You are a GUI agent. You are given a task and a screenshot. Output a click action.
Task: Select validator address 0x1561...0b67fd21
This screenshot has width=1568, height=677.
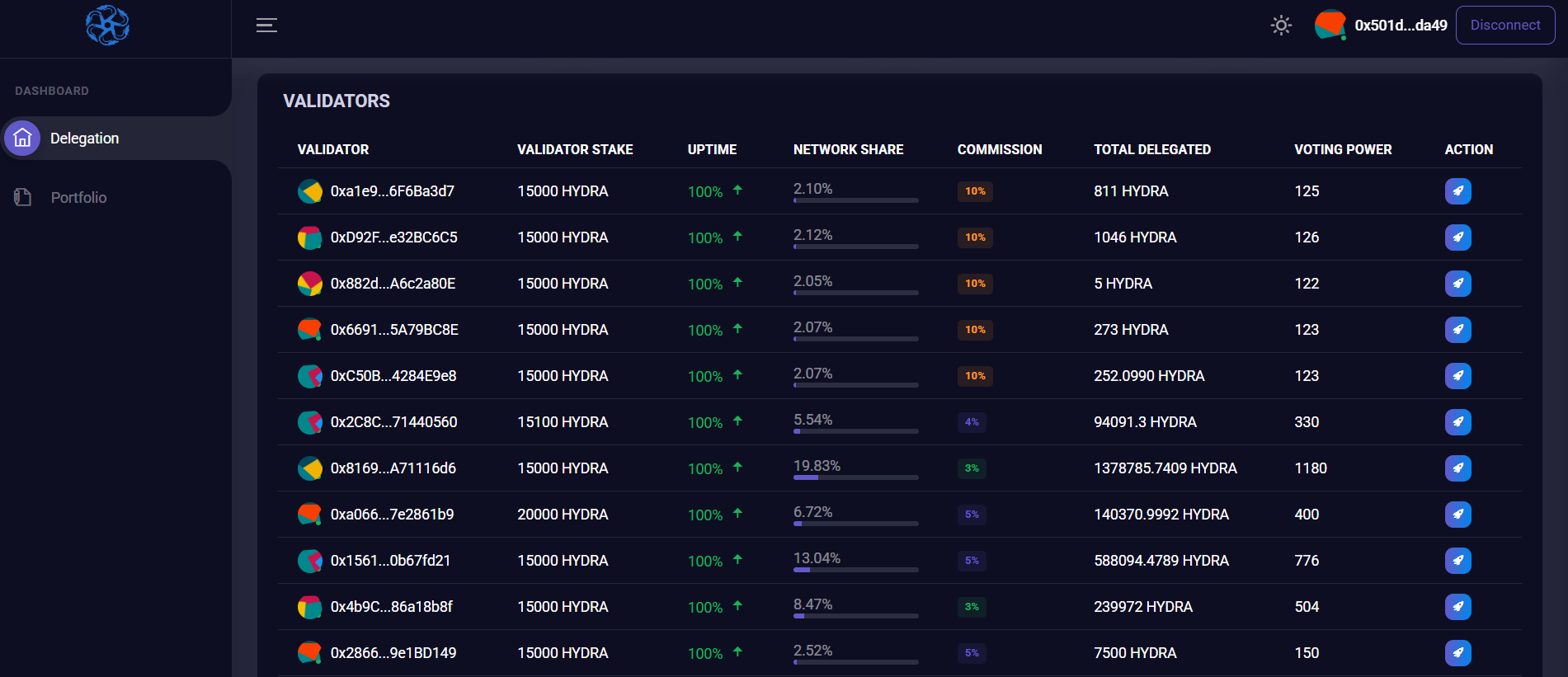390,561
